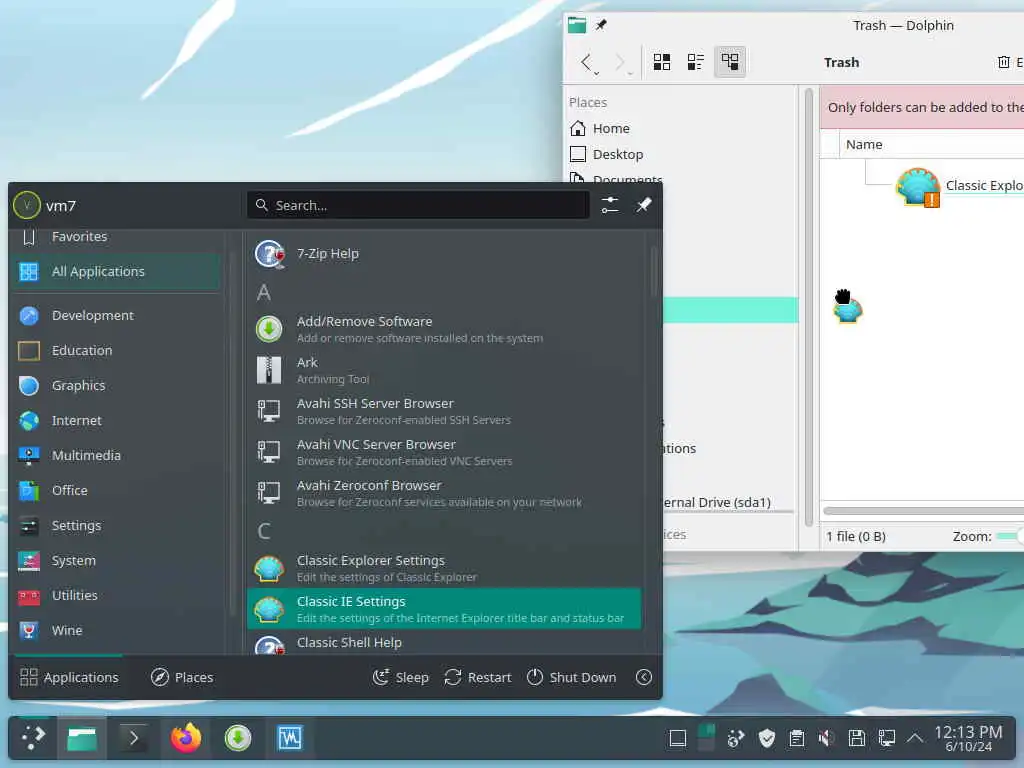Open the Graphics category
The image size is (1024, 768).
click(116, 385)
